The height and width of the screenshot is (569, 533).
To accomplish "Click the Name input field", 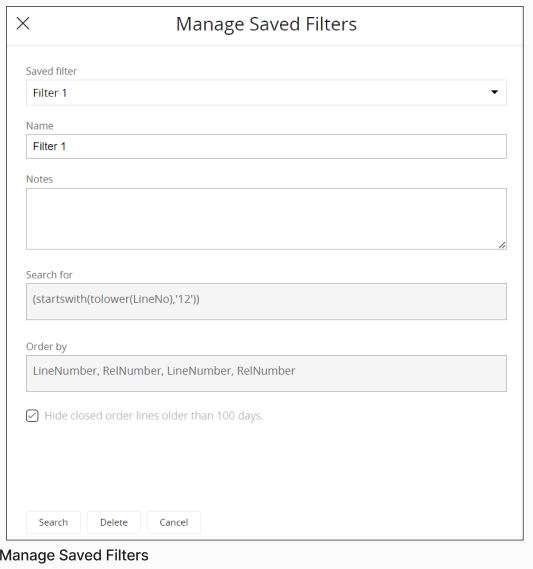I will coord(266,146).
